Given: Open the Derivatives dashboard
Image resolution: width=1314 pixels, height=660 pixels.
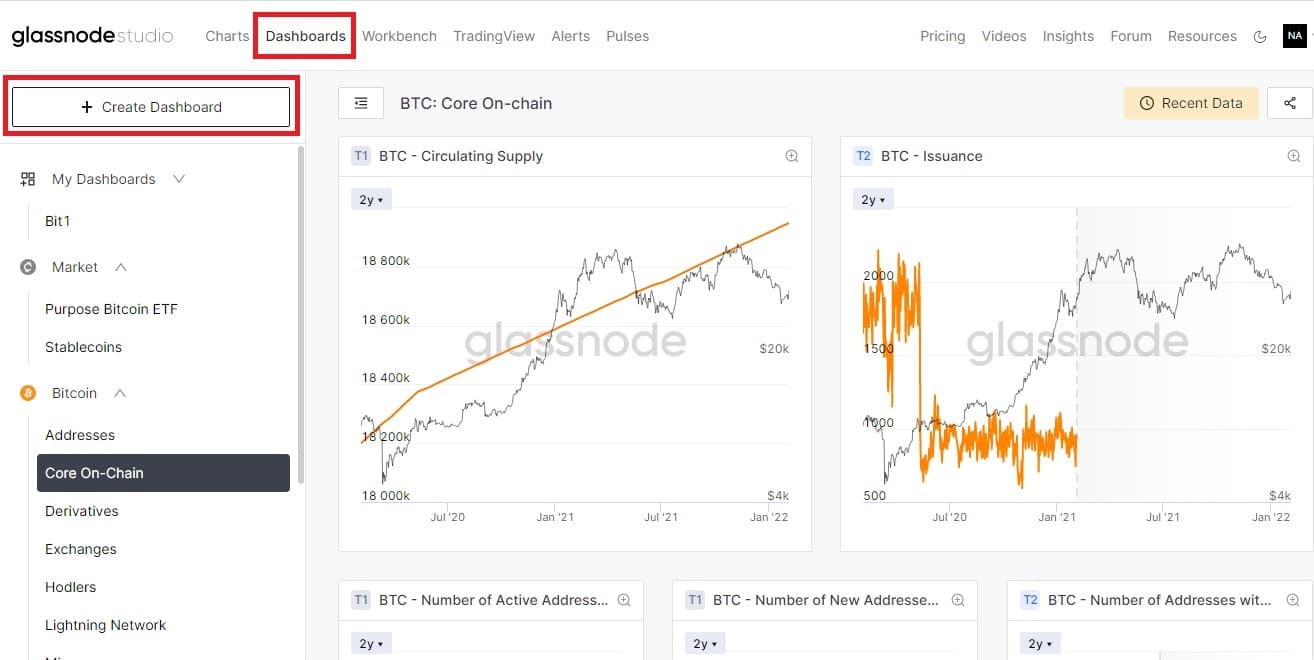Looking at the screenshot, I should [82, 511].
